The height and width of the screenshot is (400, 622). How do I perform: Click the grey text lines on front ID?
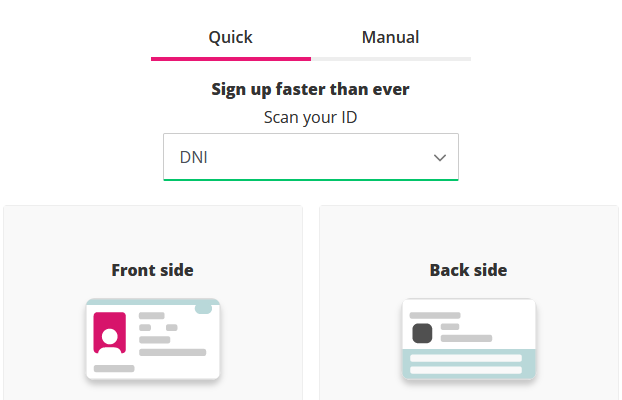coord(173,334)
